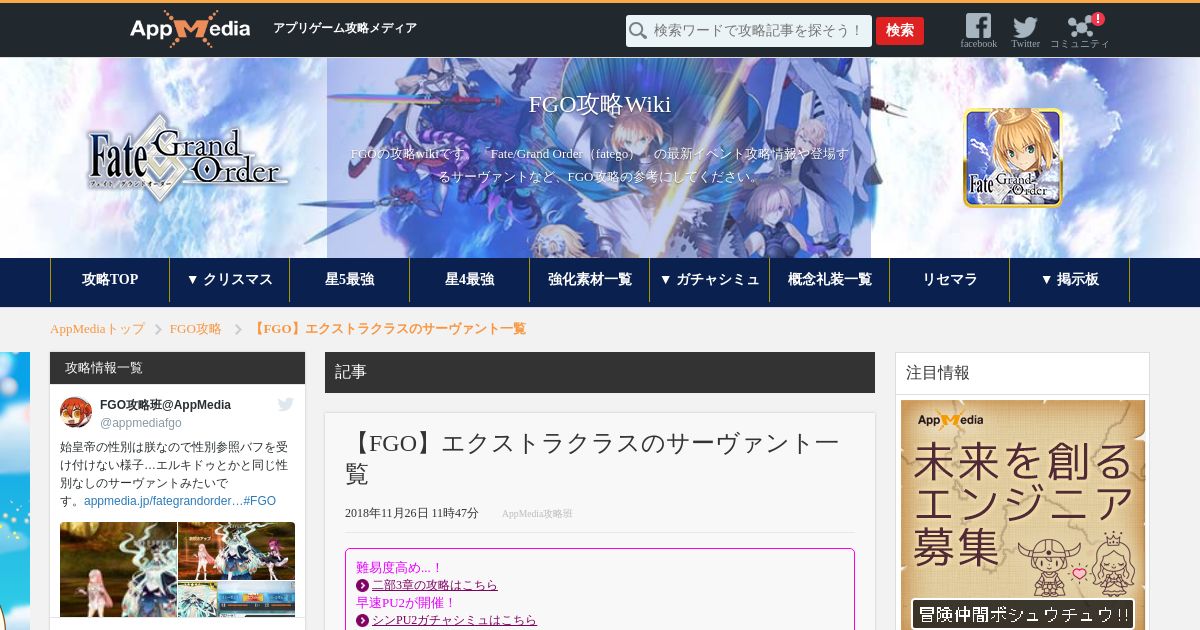Click the アプリゲーム攻略メディア tagline text
Viewport: 1200px width, 630px height.
coord(345,29)
